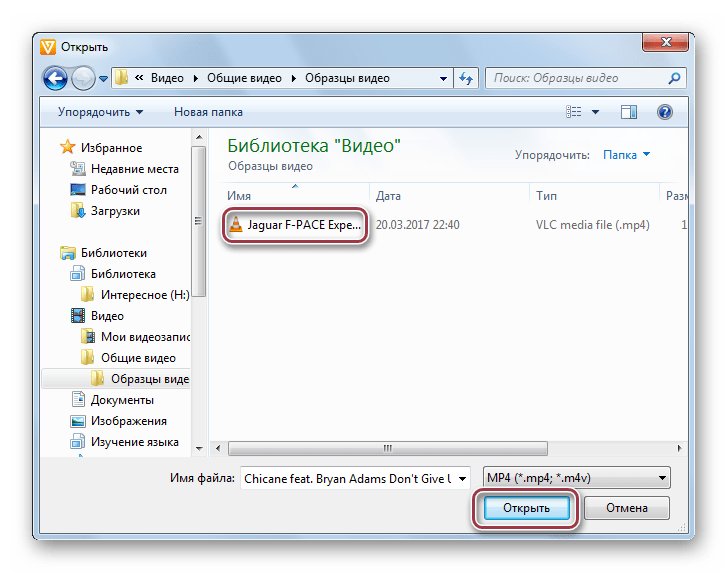The height and width of the screenshot is (573, 728).
Task: Open the Мои видеозаписи folder
Action: (x=135, y=337)
